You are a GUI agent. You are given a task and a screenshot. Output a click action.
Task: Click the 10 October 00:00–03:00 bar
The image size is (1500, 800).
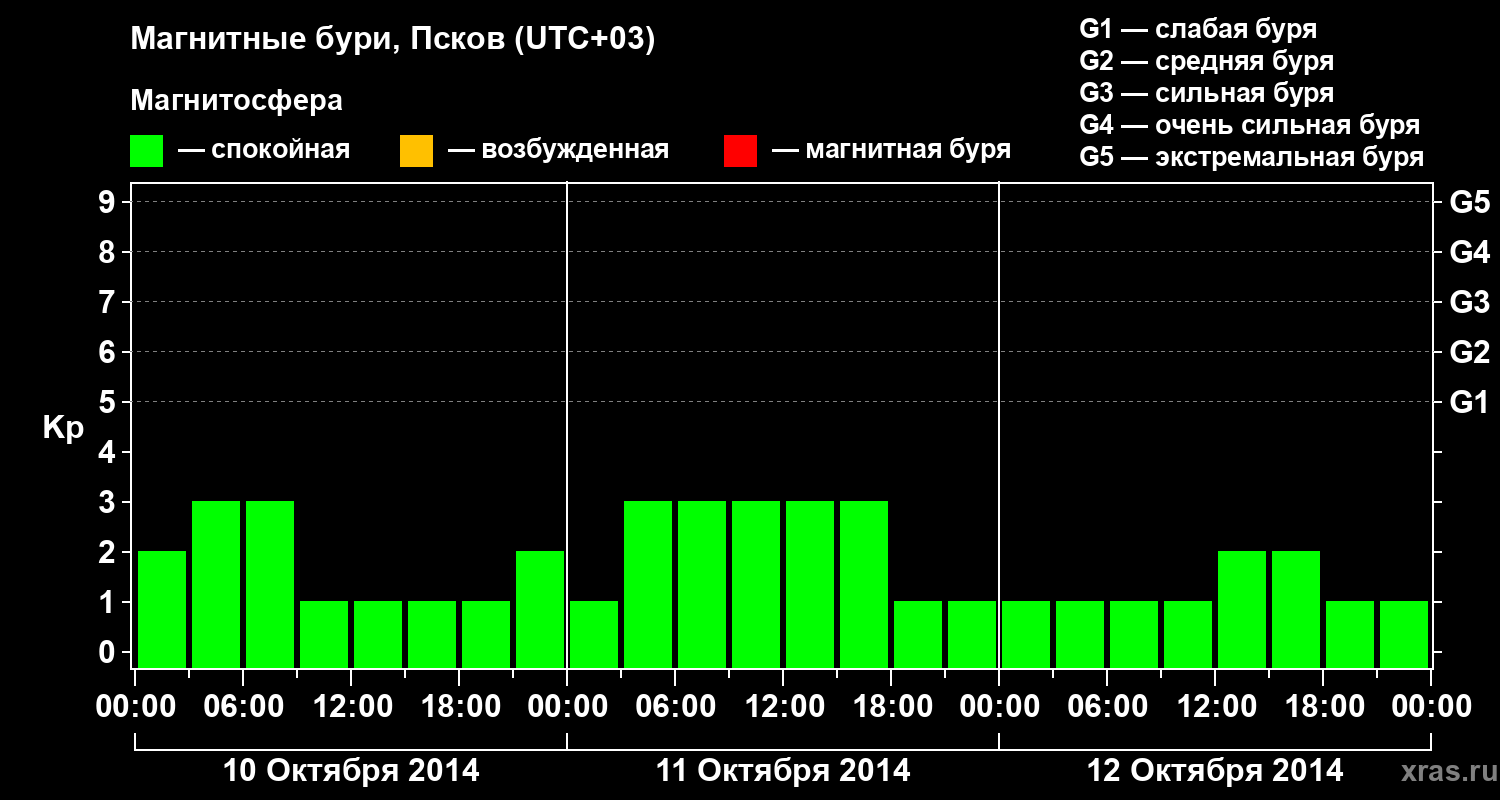point(162,609)
